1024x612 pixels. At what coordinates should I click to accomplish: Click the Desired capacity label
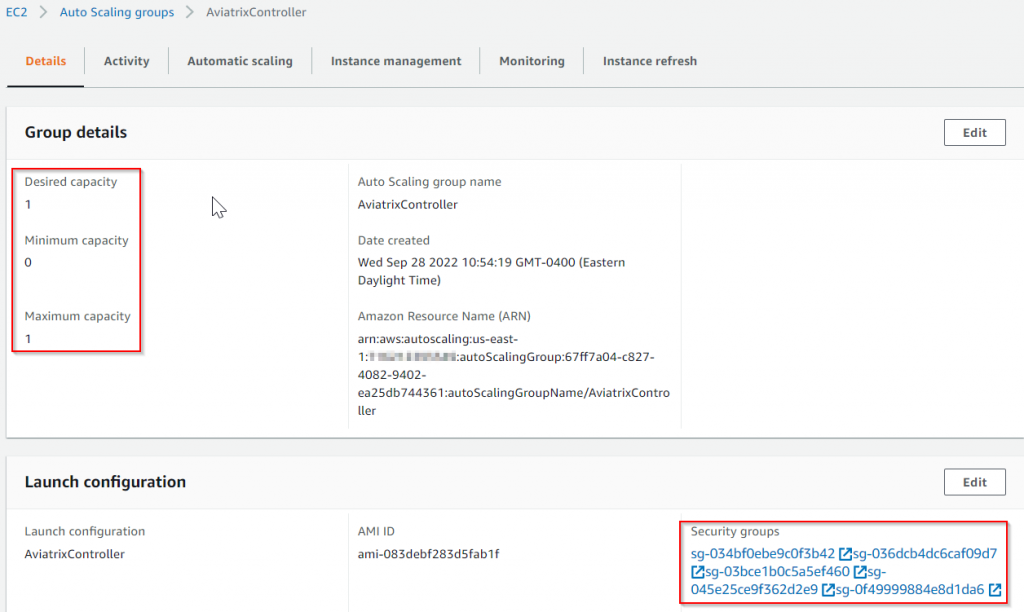click(71, 182)
